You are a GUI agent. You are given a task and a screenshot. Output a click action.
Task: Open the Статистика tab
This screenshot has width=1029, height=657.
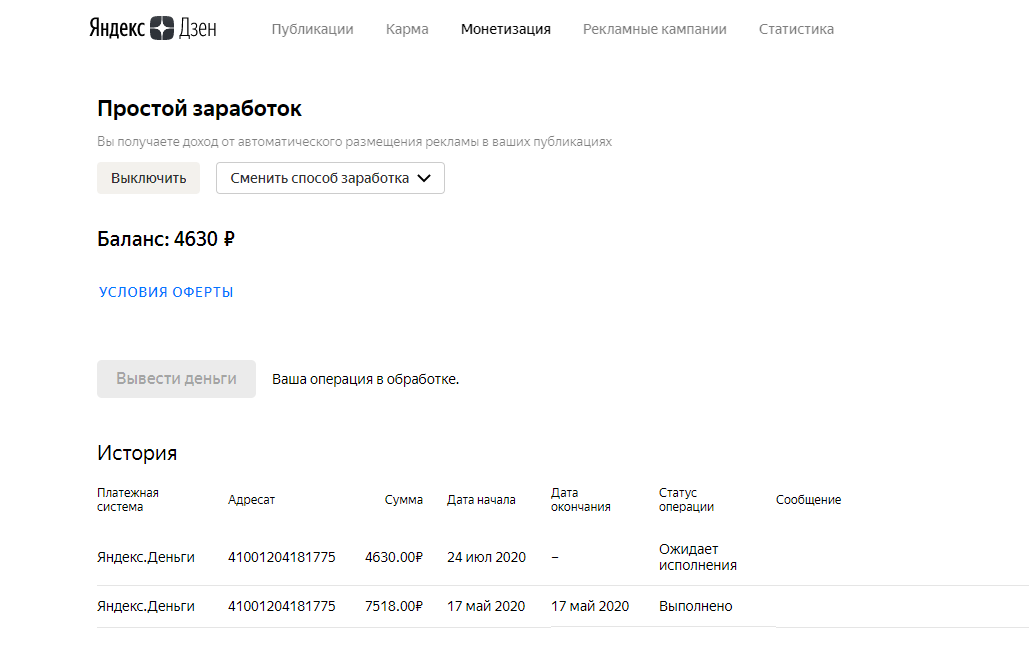(796, 29)
